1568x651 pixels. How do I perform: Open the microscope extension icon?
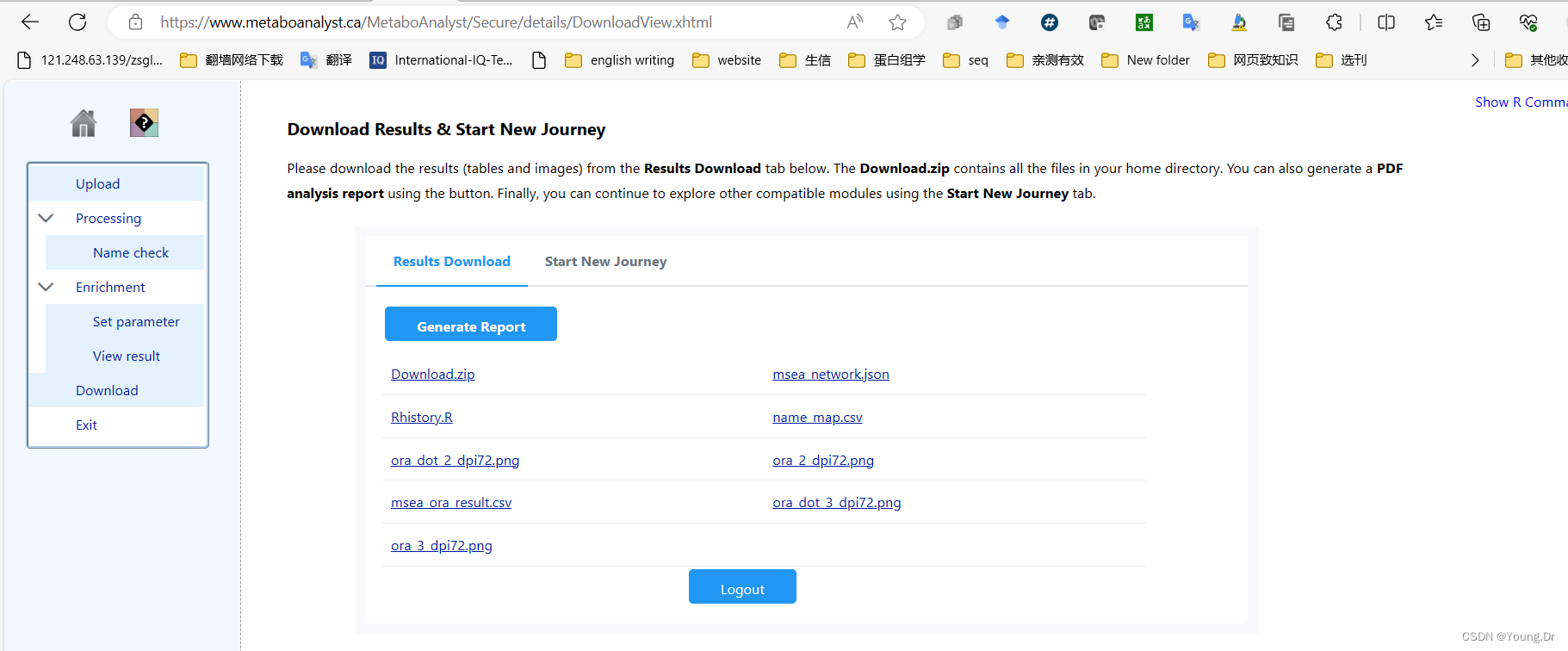pos(1239,22)
